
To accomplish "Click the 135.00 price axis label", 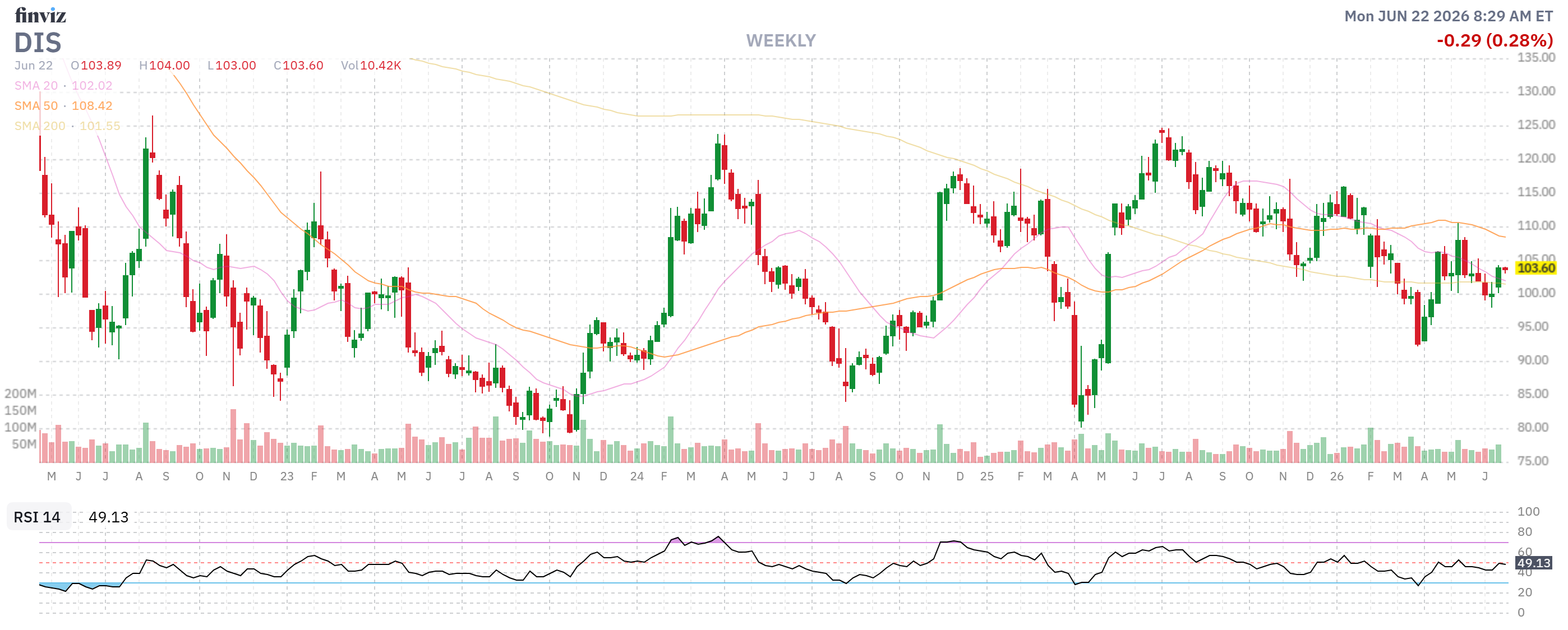I will [x=1537, y=58].
